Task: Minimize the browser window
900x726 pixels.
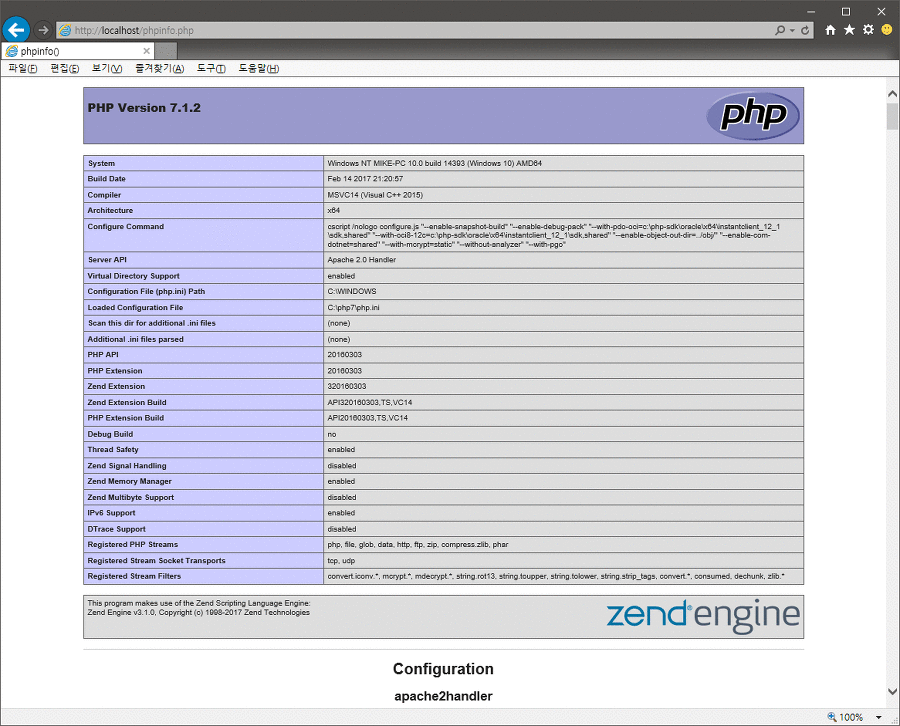Action: click(x=811, y=11)
